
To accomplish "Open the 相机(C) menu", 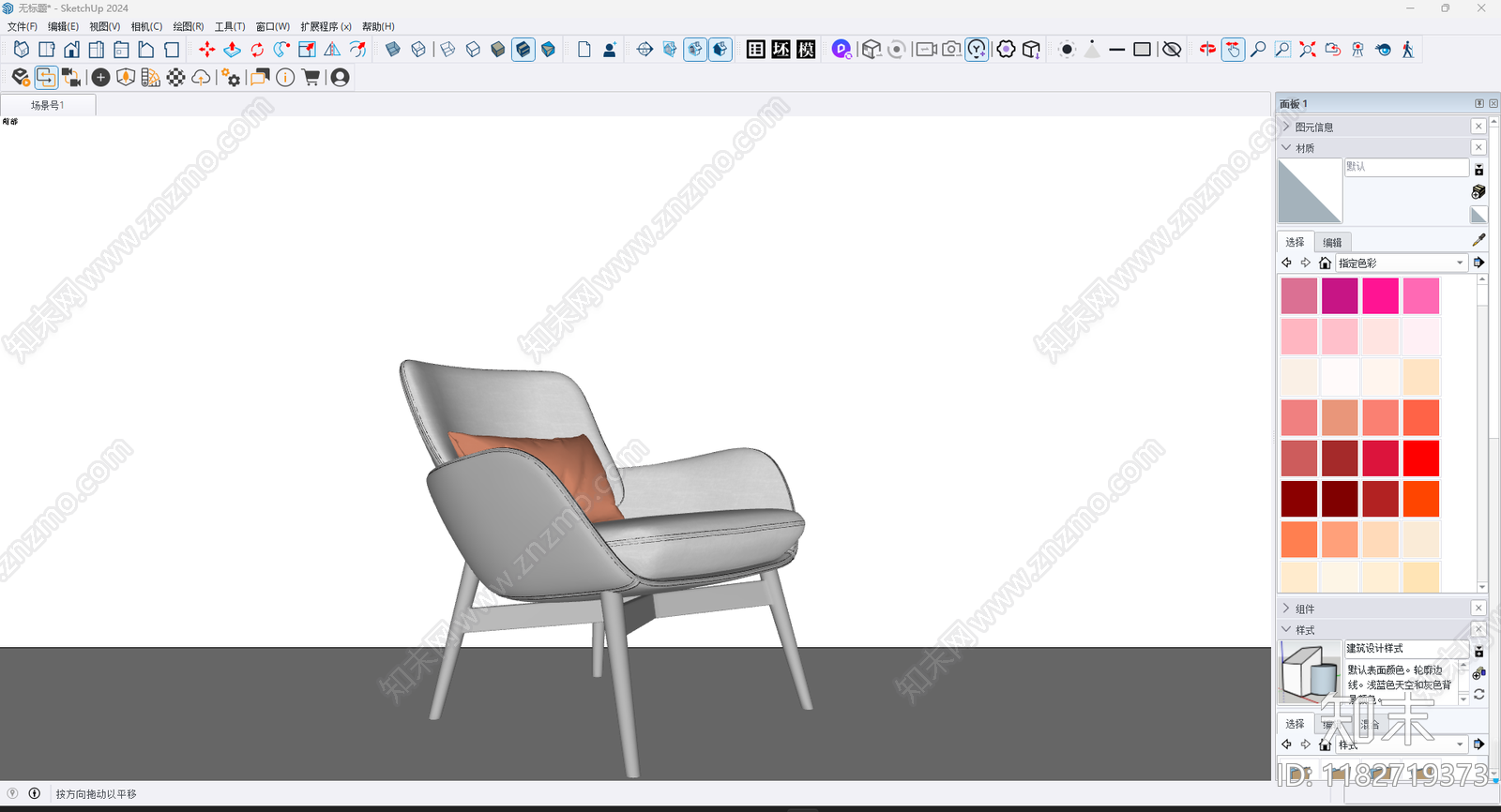I will [x=146, y=26].
